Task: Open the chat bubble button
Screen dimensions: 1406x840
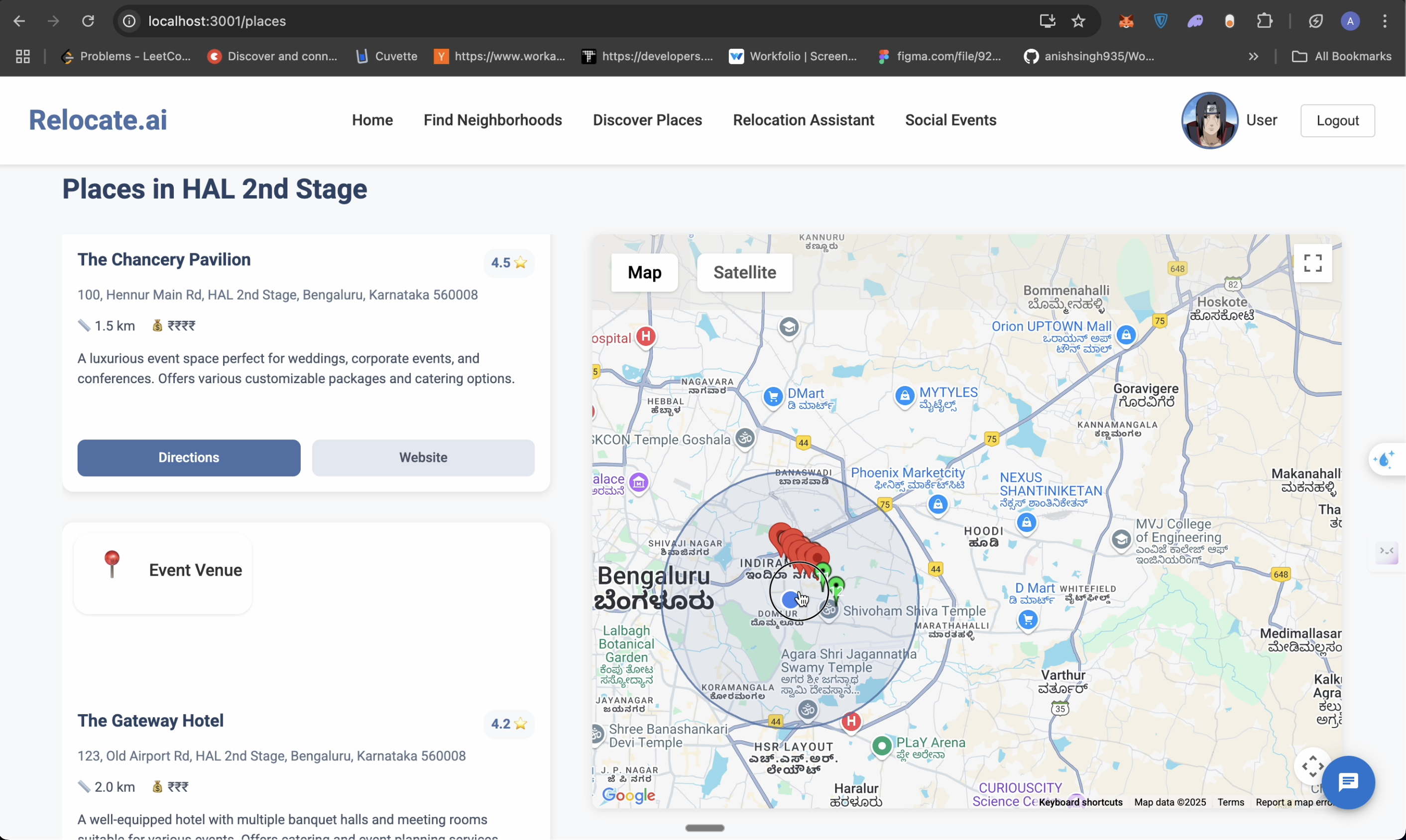Action: (x=1348, y=782)
